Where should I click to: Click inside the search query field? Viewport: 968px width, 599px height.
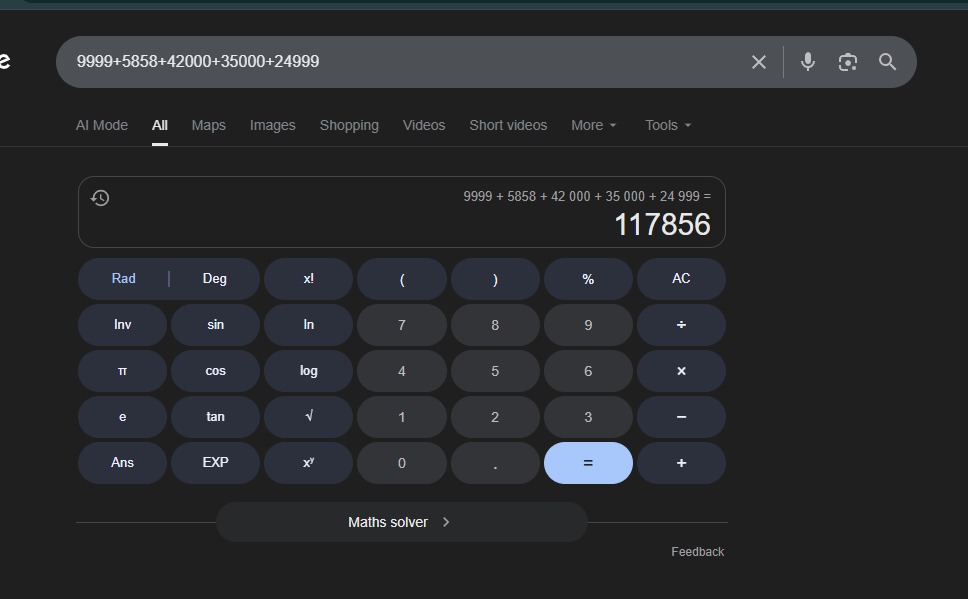(x=400, y=62)
